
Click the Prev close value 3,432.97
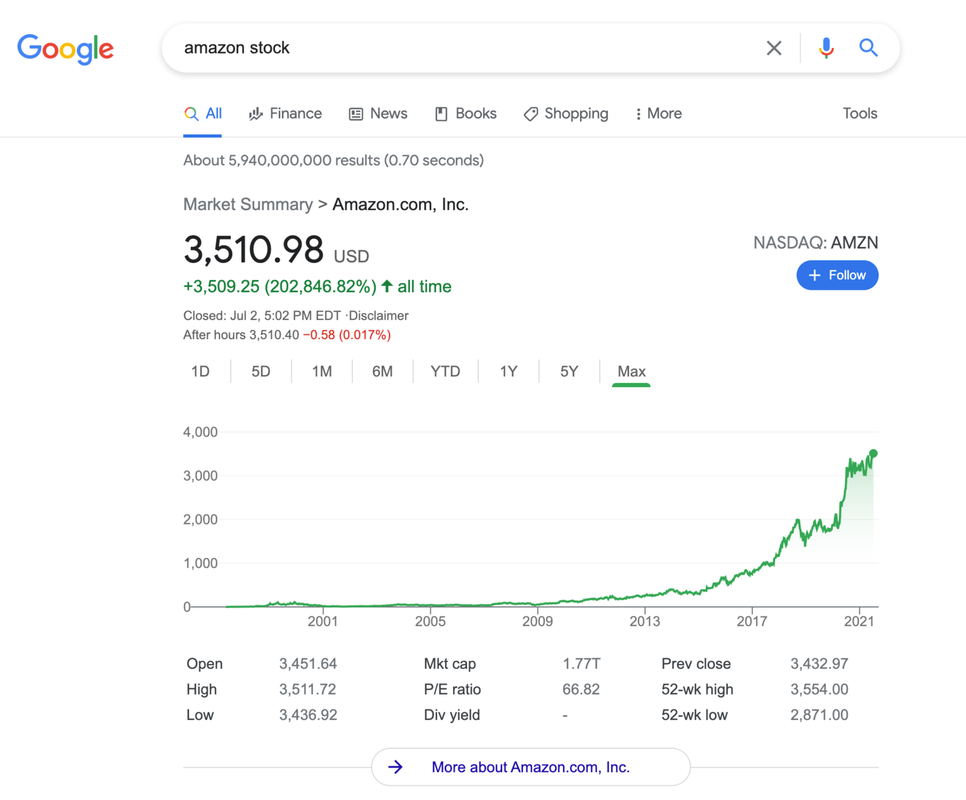pos(819,664)
